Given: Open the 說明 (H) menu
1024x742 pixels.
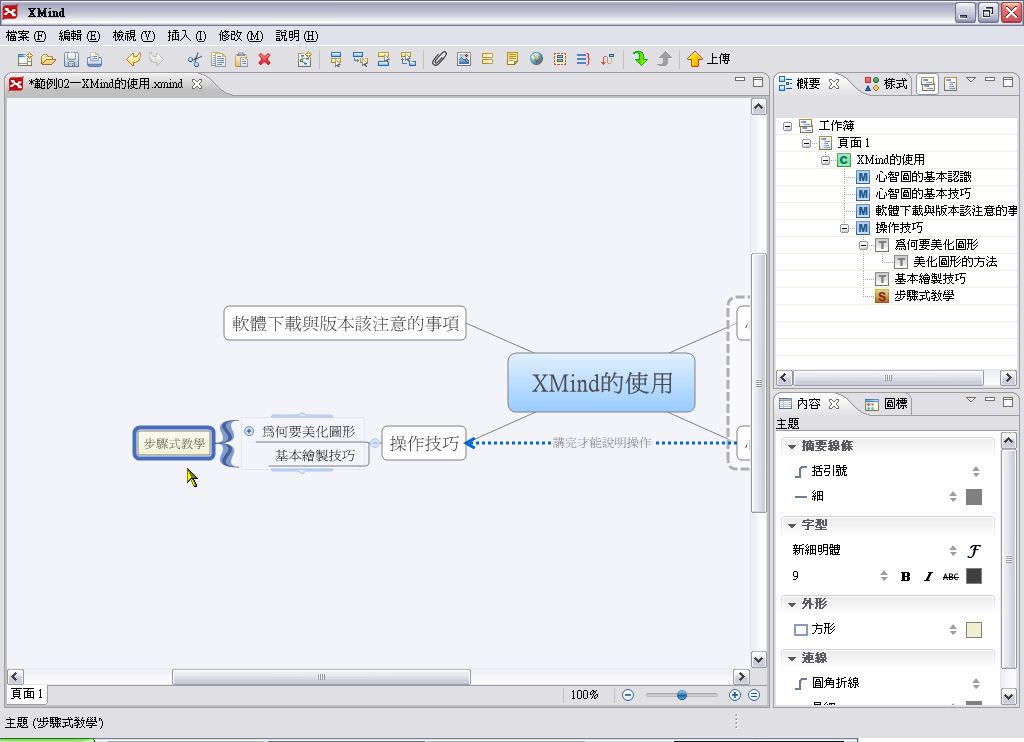Looking at the screenshot, I should tap(296, 36).
